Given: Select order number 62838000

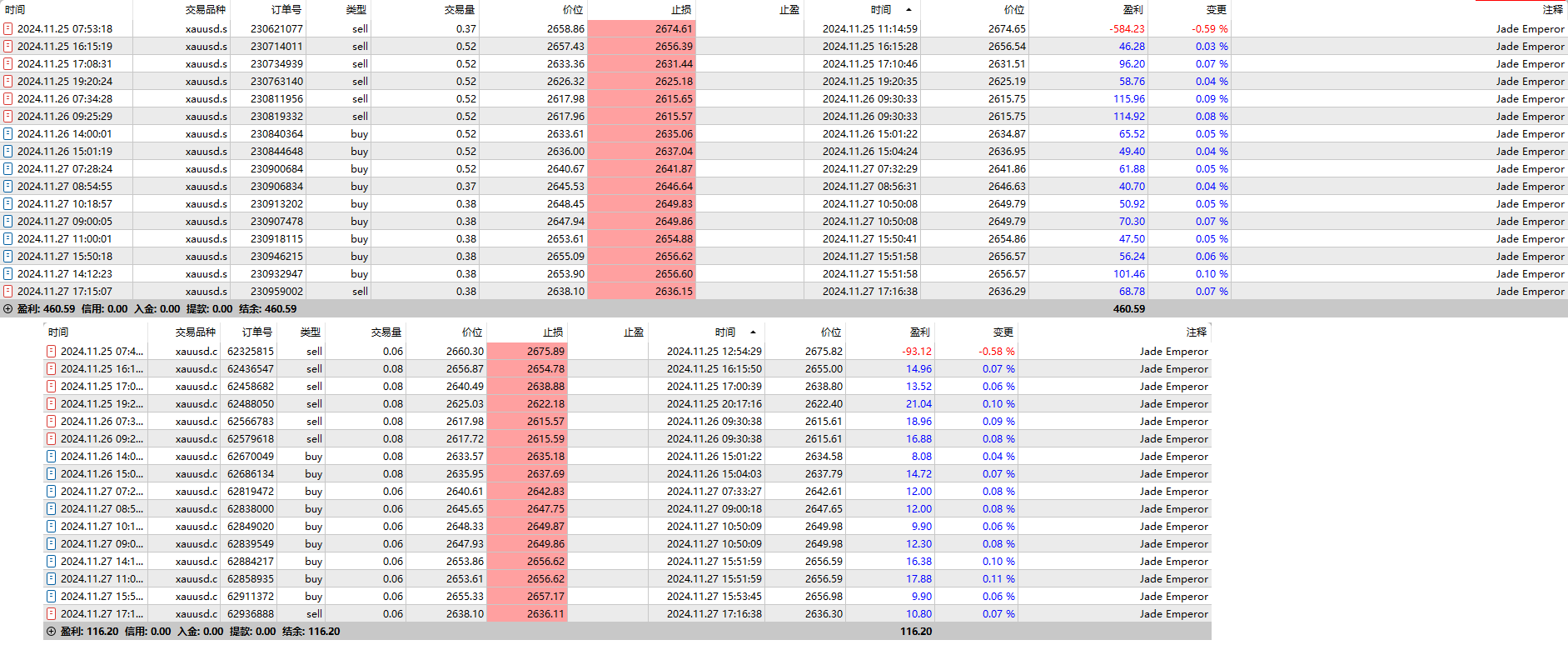Looking at the screenshot, I should tap(251, 508).
